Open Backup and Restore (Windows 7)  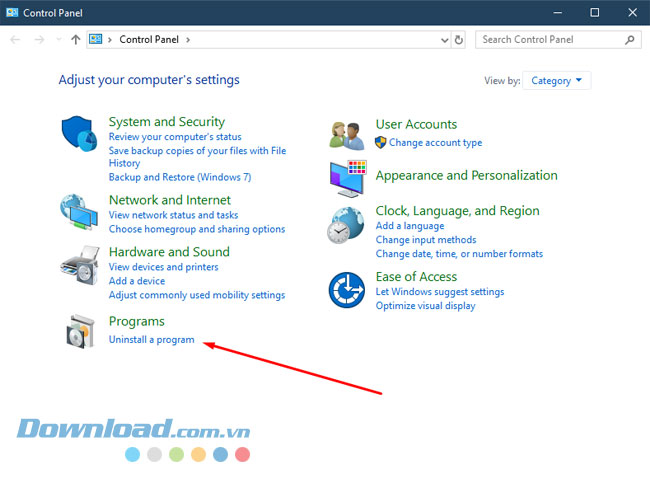coord(179,177)
